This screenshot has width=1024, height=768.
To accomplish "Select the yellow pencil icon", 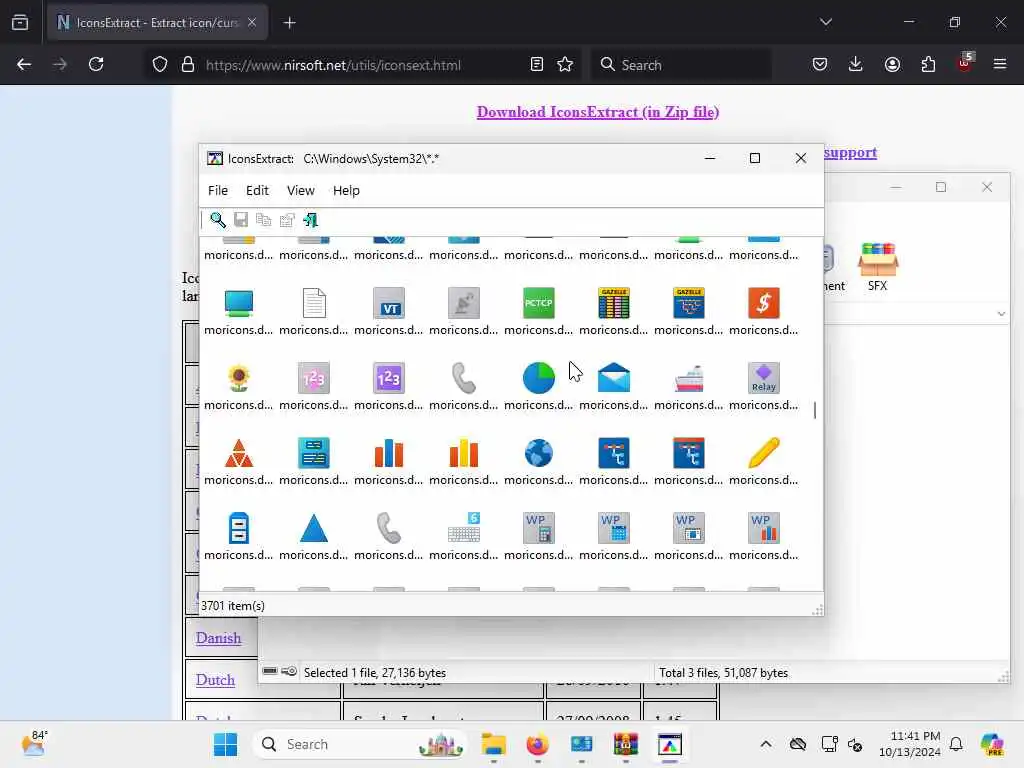I will [763, 453].
